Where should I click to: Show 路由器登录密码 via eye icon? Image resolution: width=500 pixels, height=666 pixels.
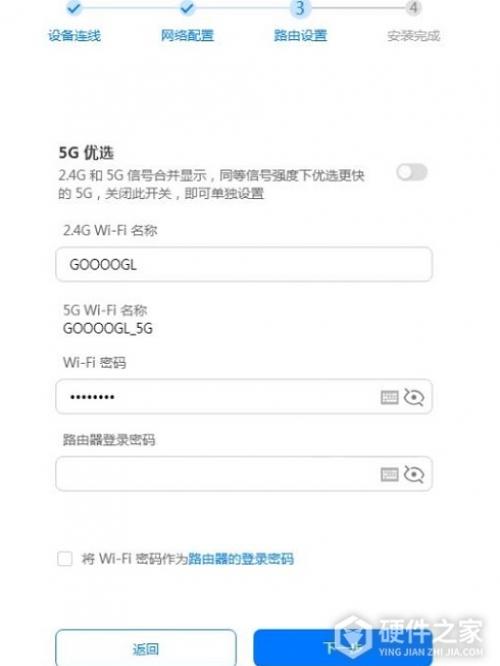[414, 474]
